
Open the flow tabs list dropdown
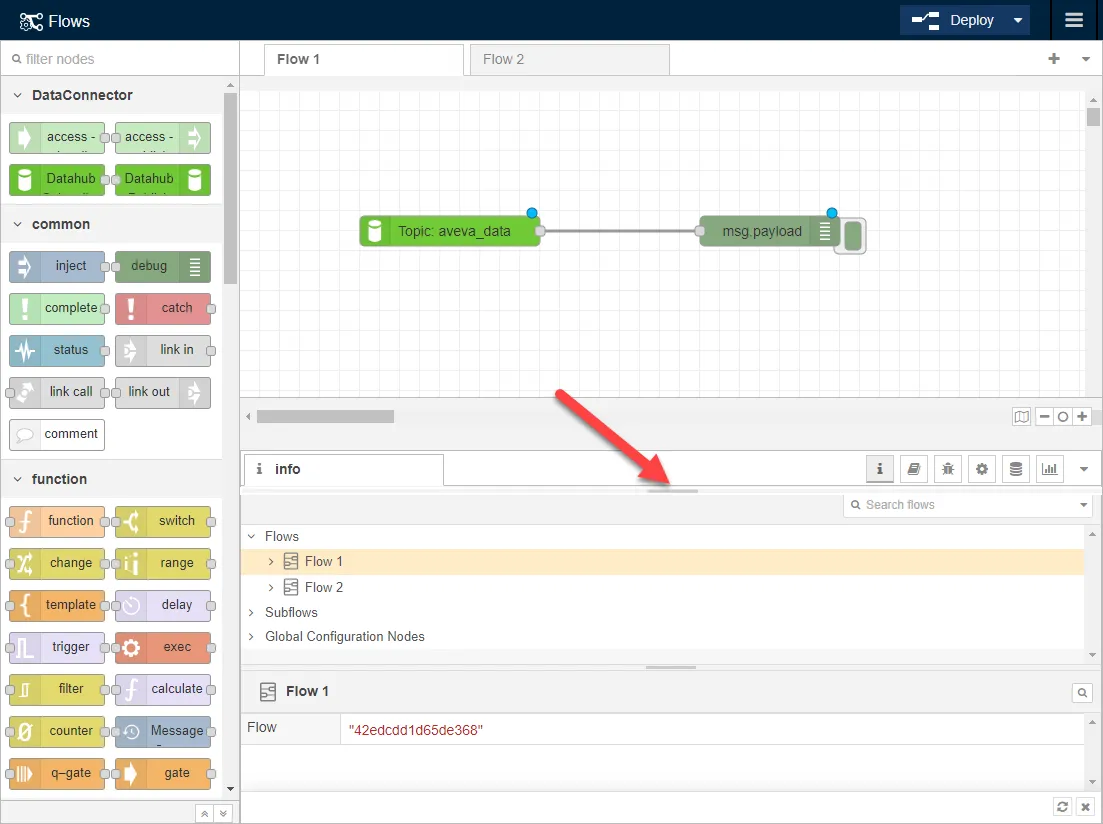(1085, 59)
